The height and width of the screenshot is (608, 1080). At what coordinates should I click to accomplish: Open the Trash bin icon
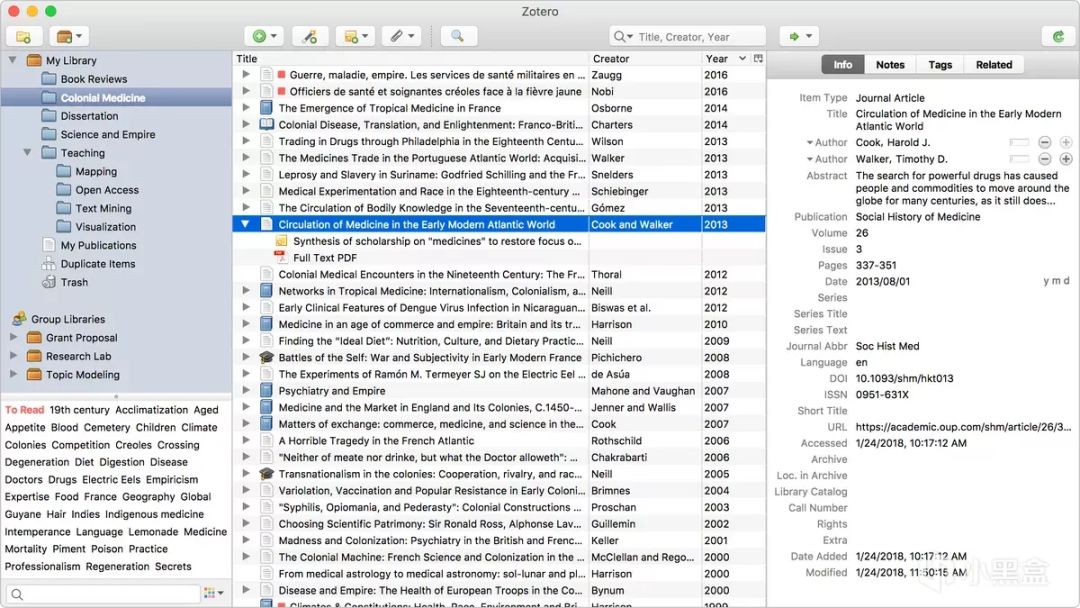click(x=48, y=282)
